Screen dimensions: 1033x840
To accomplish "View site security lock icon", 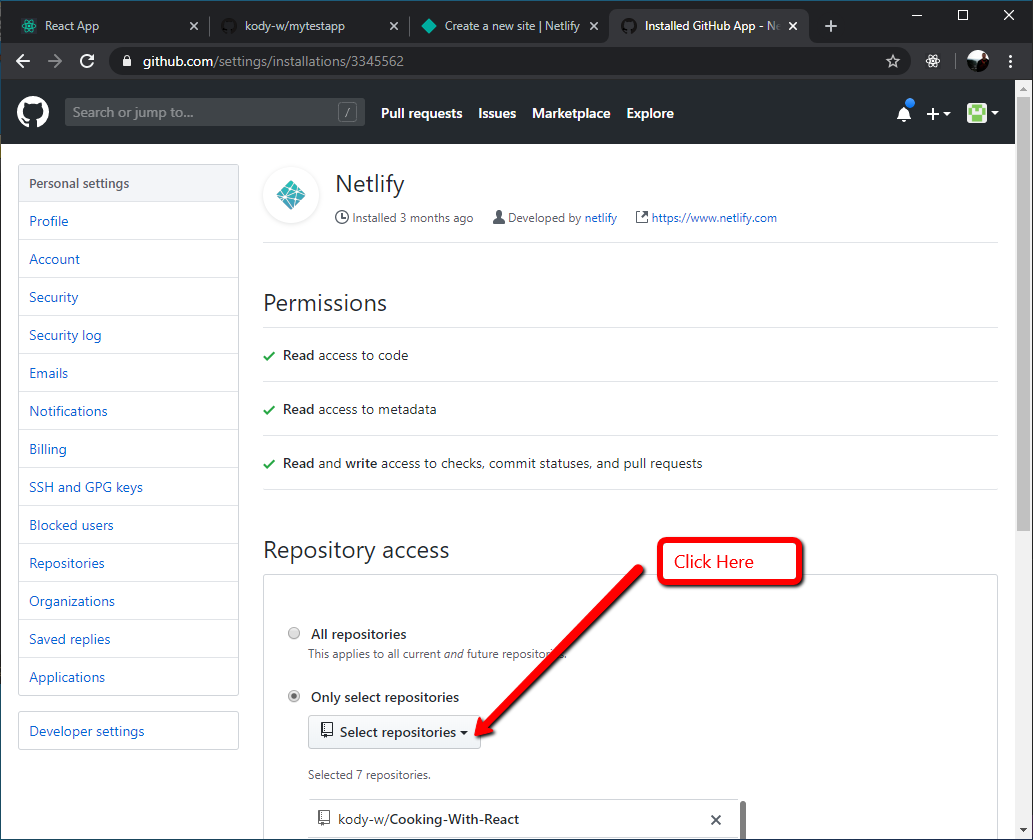I will [127, 61].
